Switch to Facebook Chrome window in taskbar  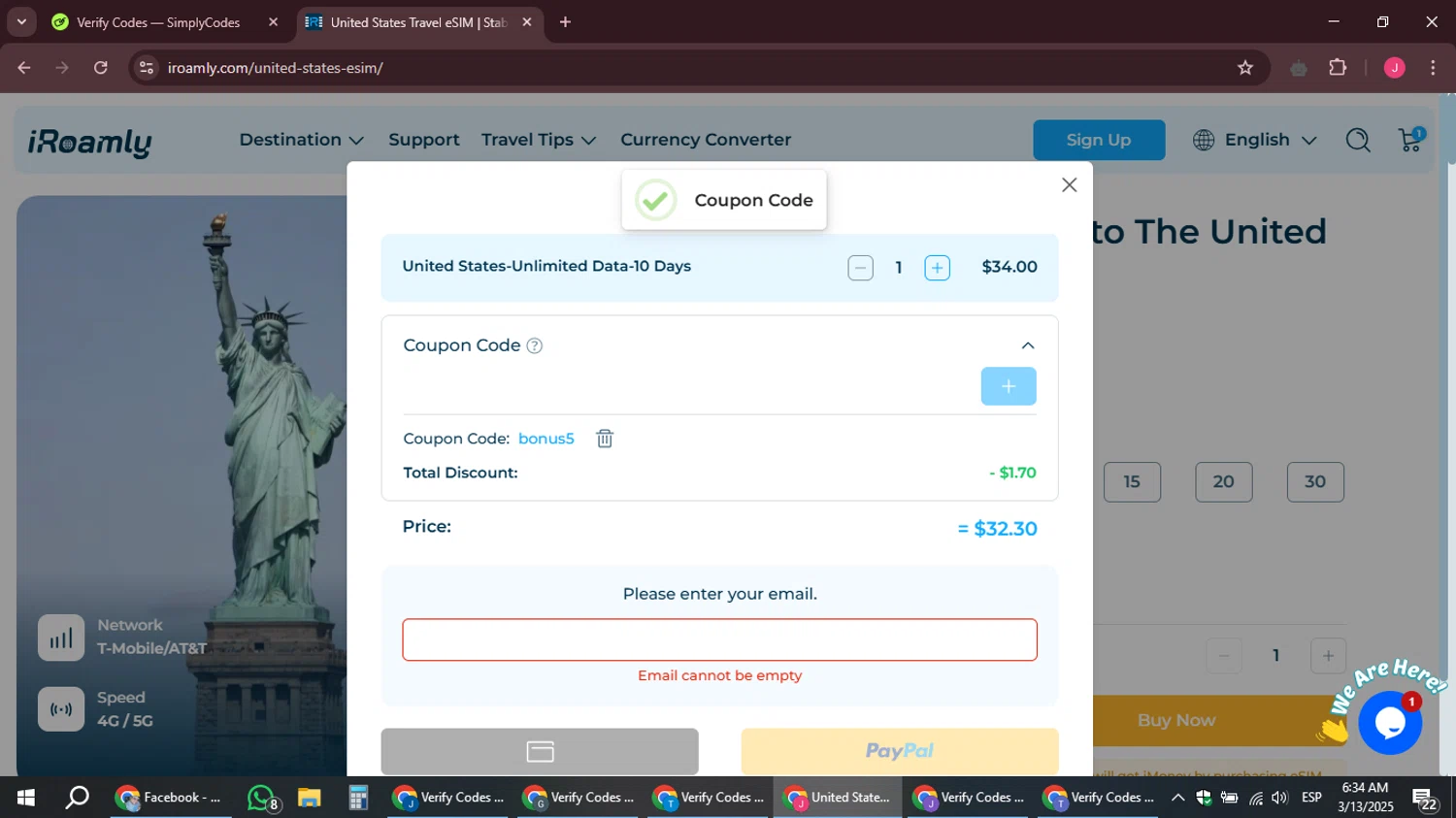coord(170,798)
